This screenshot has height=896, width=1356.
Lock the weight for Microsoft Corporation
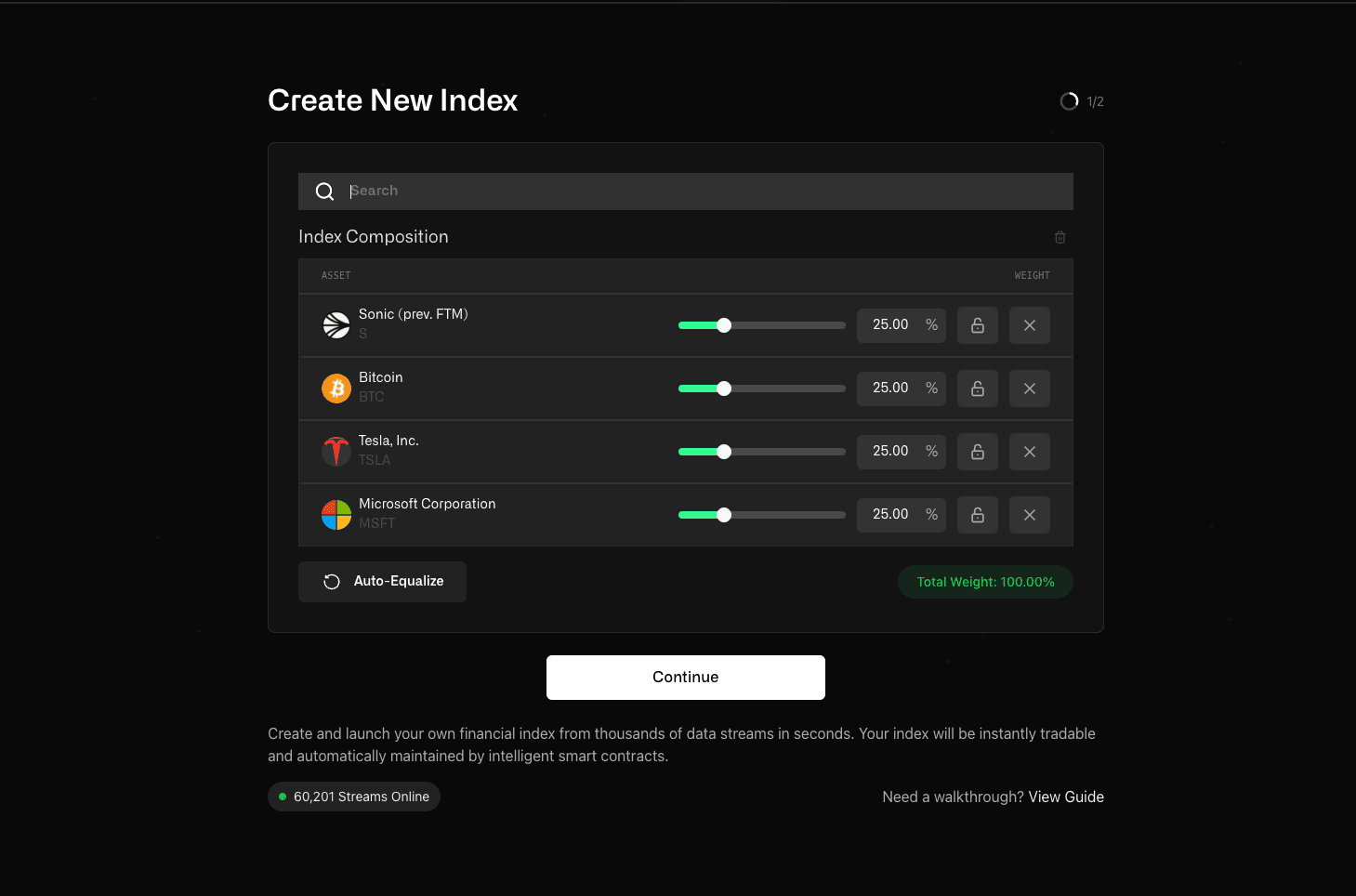pos(977,514)
